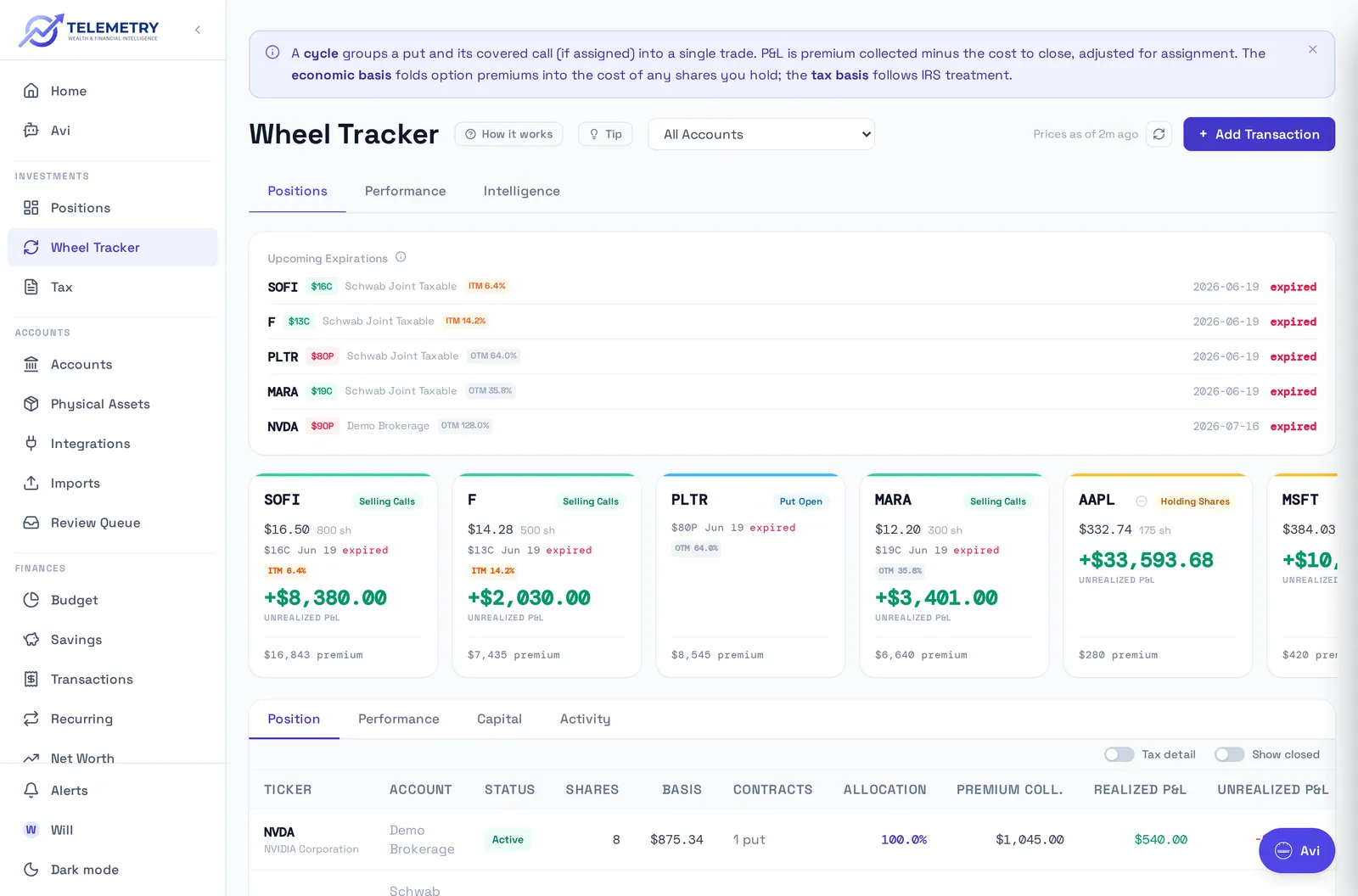Select the lower Position tab

coord(294,720)
